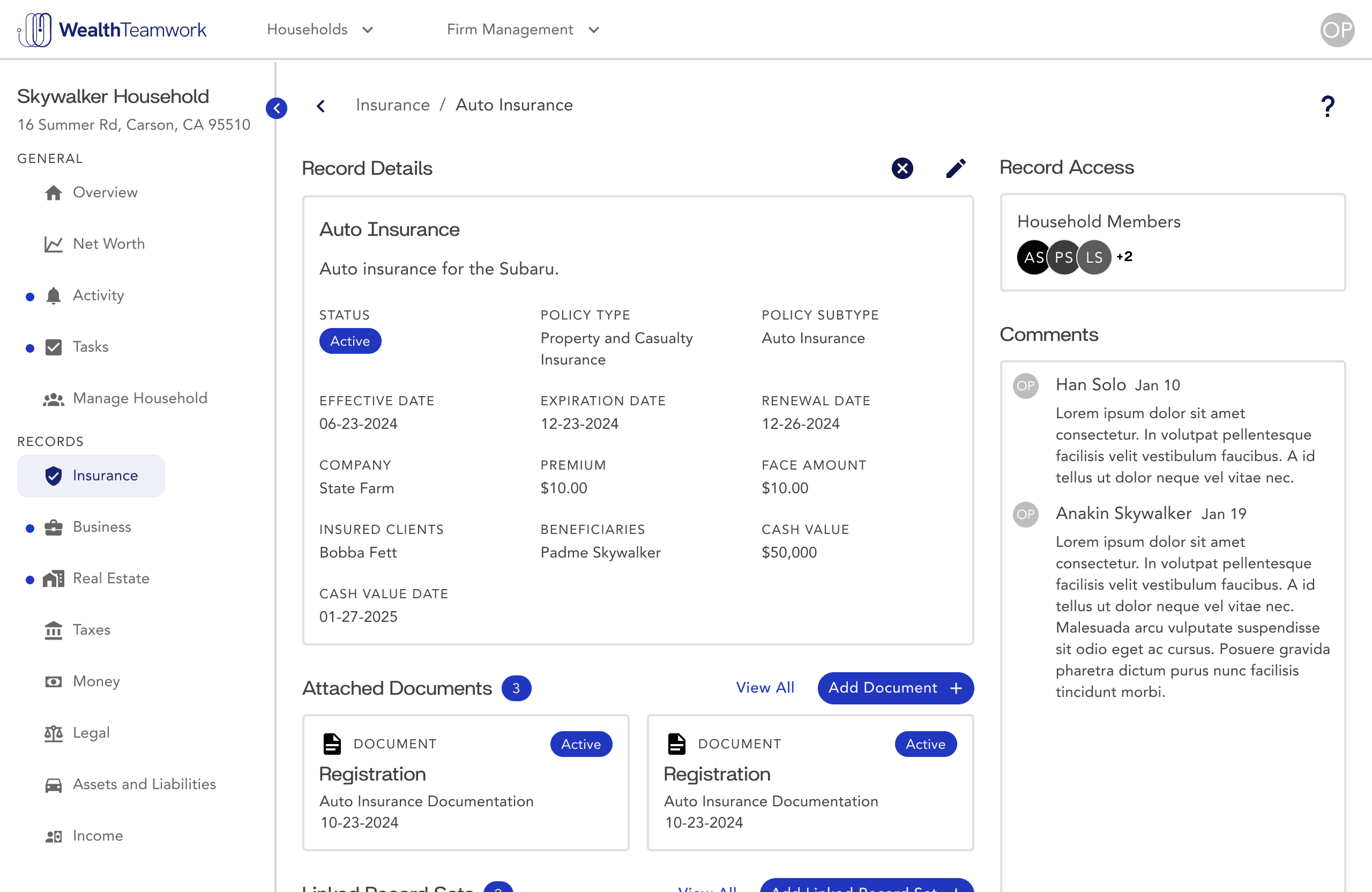Click the Net Worth chart icon

pos(54,244)
